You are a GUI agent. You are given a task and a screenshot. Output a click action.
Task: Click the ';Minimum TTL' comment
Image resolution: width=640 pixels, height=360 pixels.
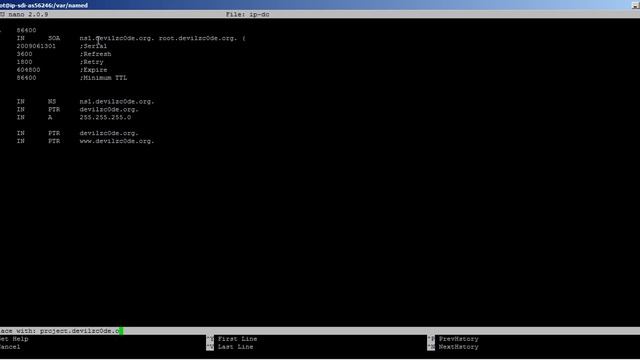coord(103,78)
